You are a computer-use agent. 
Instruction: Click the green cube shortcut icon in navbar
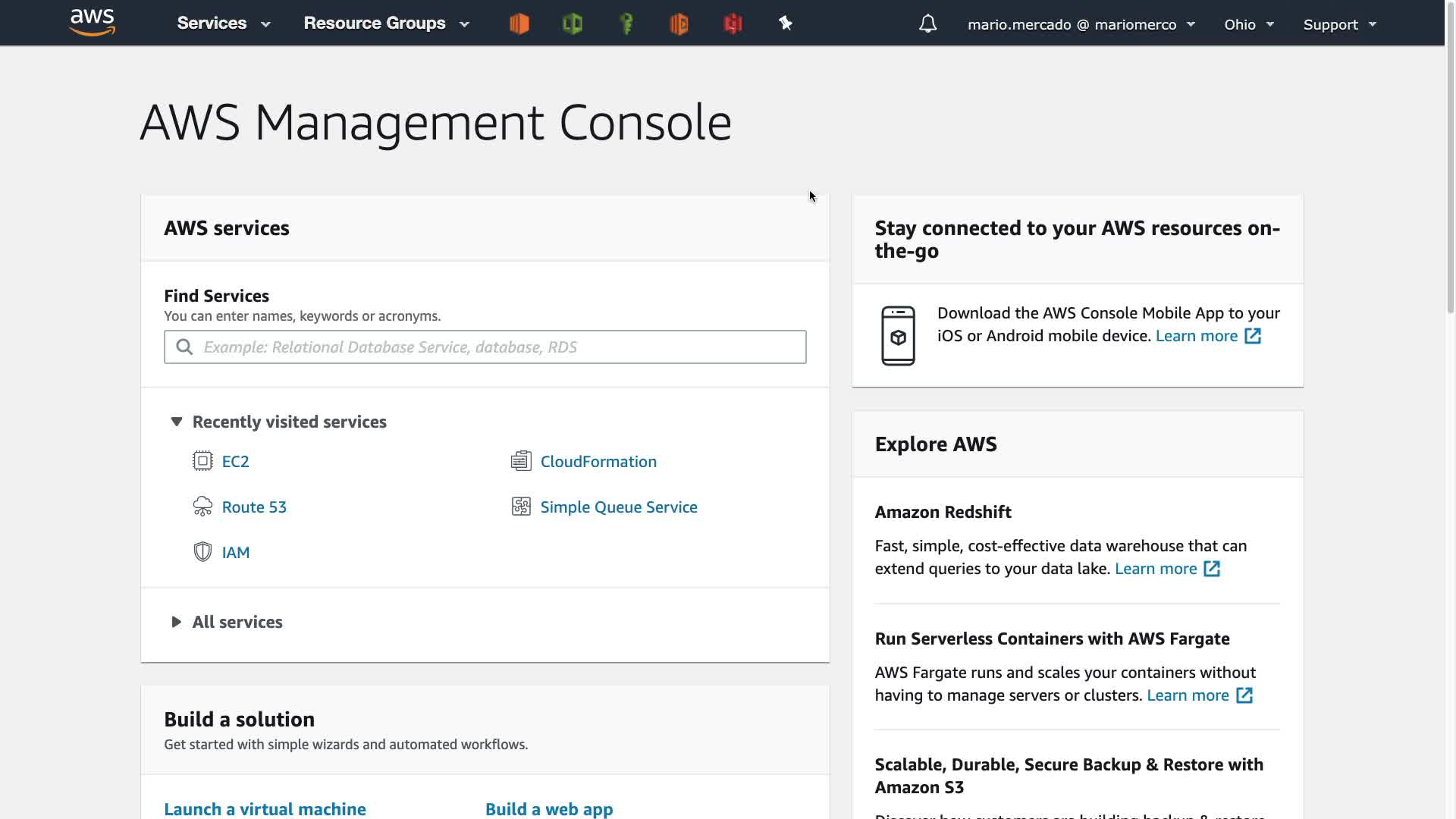pyautogui.click(x=573, y=24)
